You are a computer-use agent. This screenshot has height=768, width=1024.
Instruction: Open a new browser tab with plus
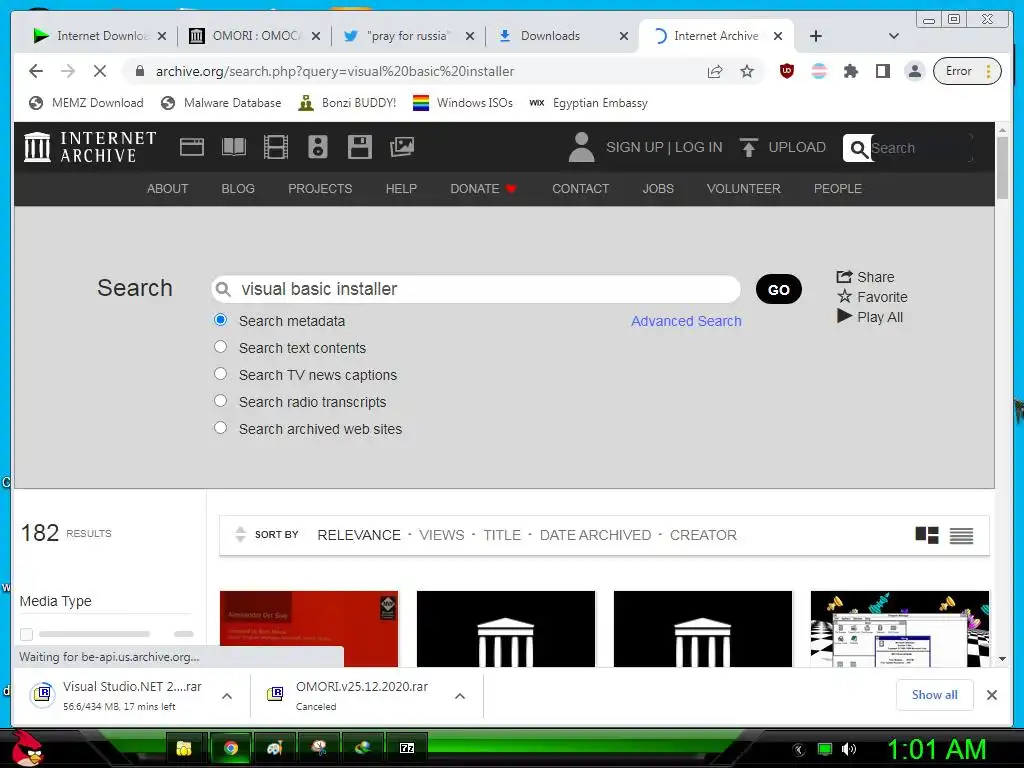816,36
